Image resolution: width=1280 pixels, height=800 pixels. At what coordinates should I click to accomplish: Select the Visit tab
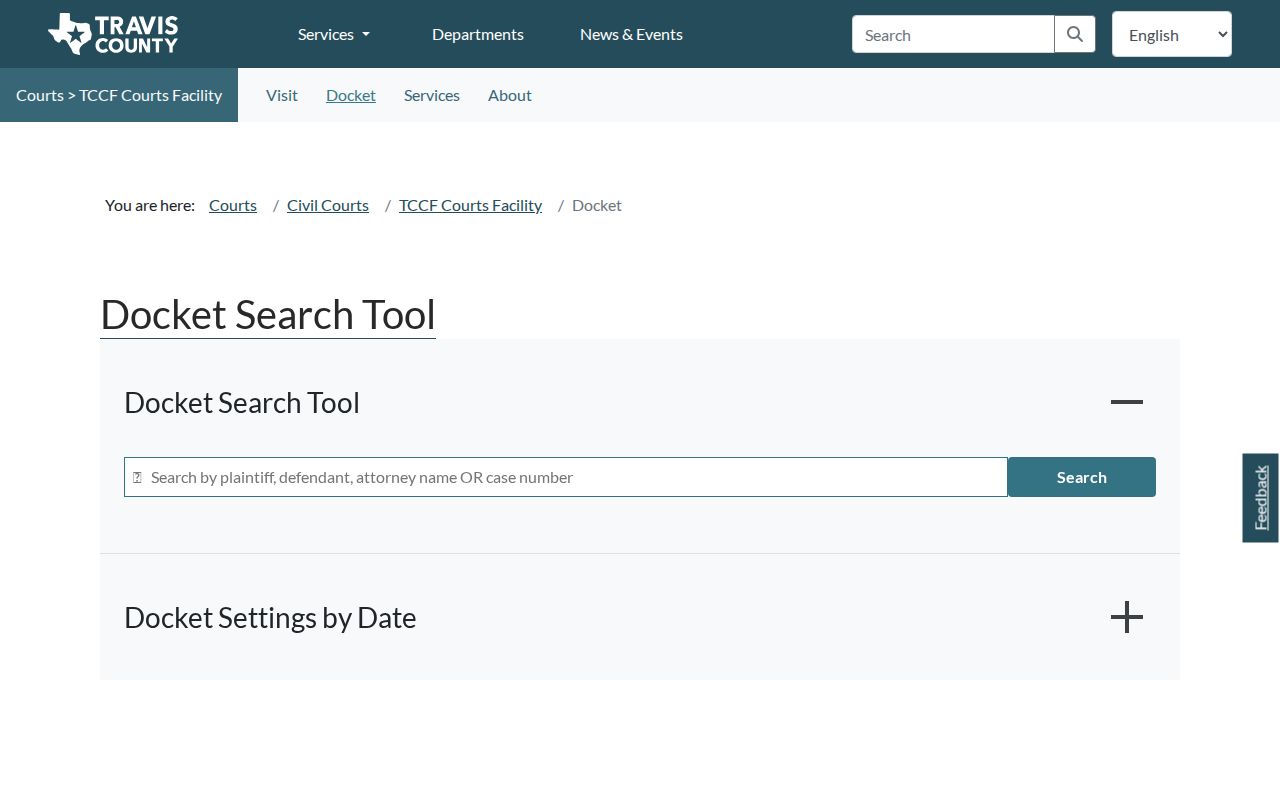(282, 95)
